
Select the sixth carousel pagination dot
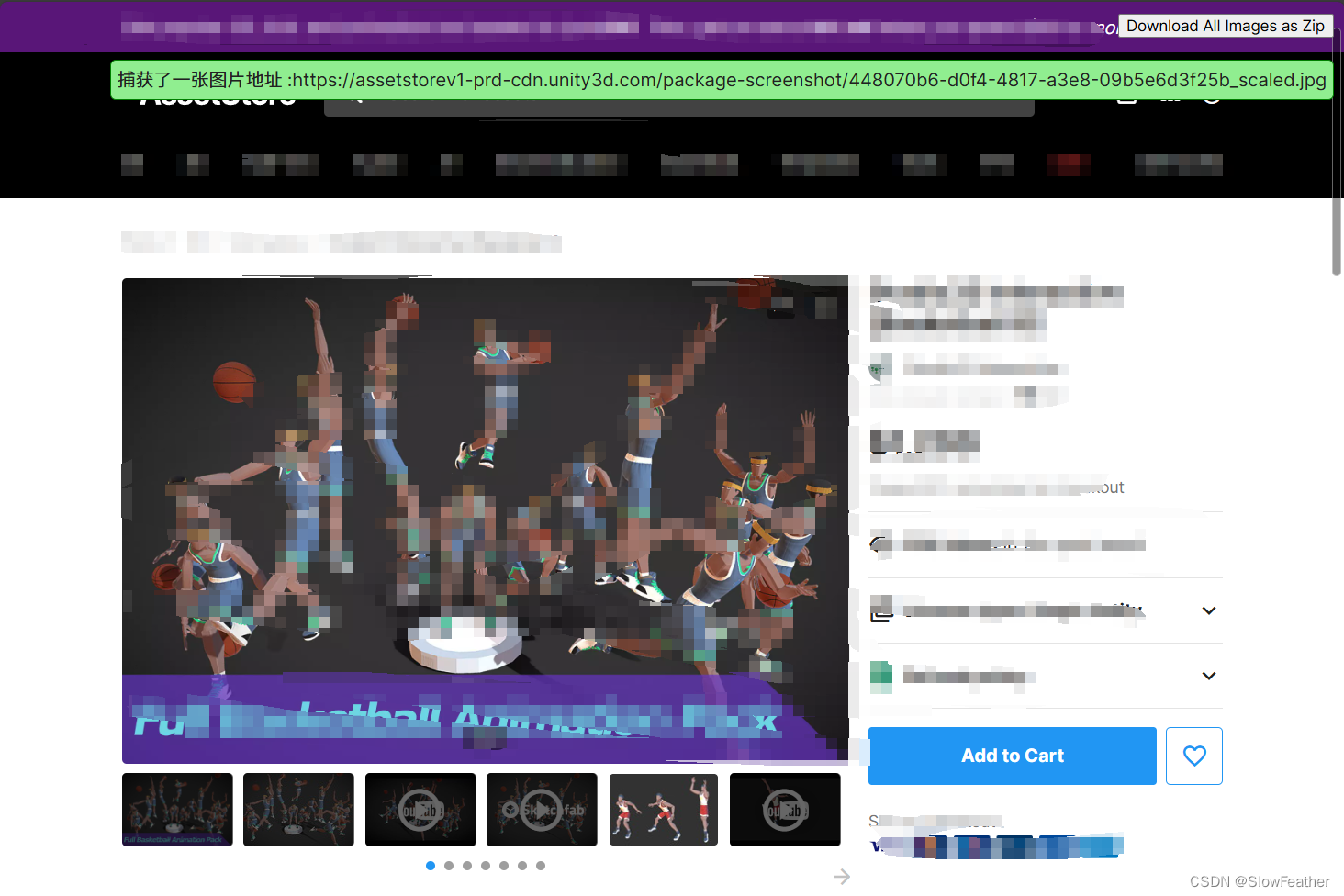(522, 866)
